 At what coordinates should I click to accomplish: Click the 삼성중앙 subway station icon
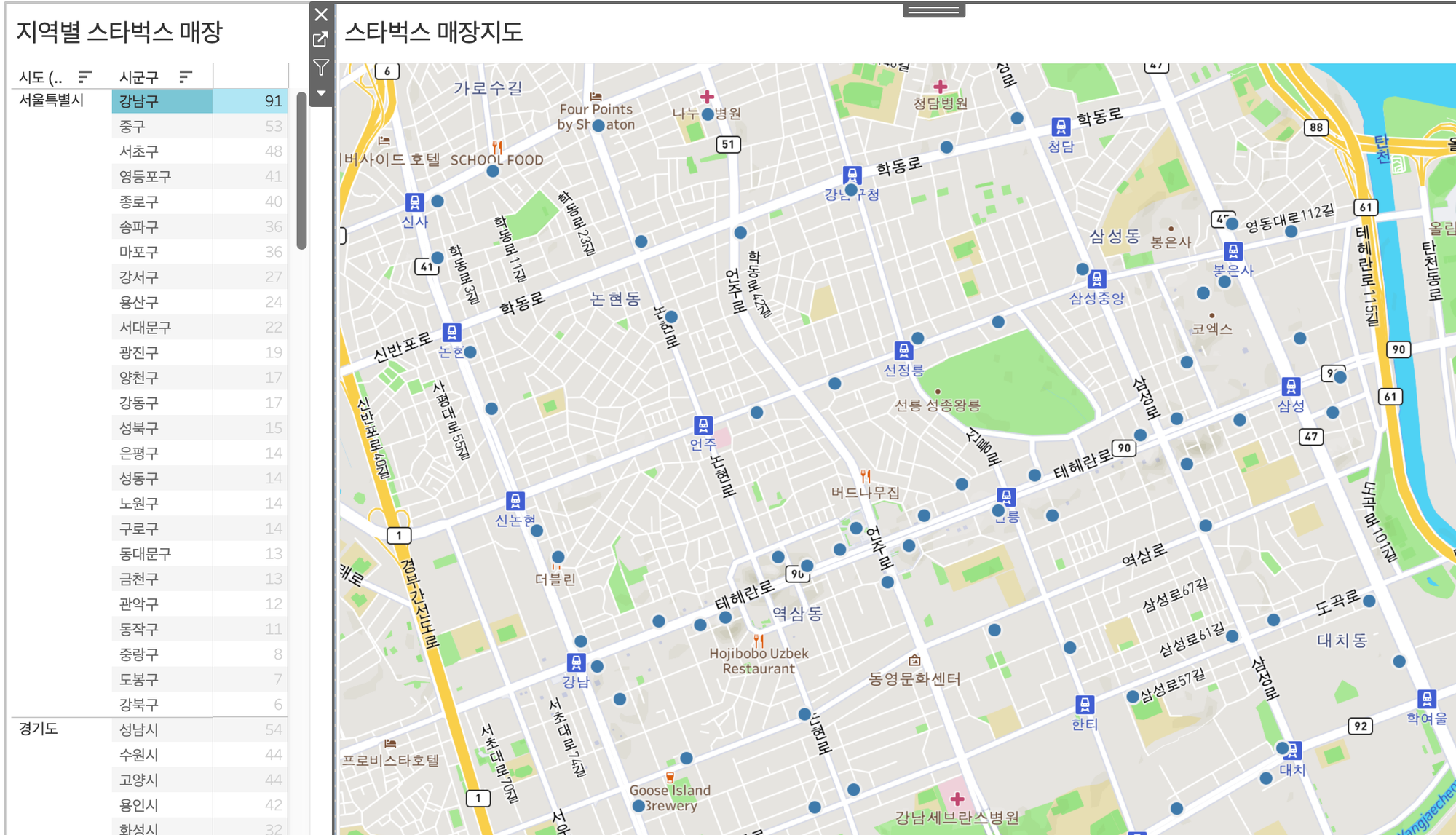(x=1097, y=279)
